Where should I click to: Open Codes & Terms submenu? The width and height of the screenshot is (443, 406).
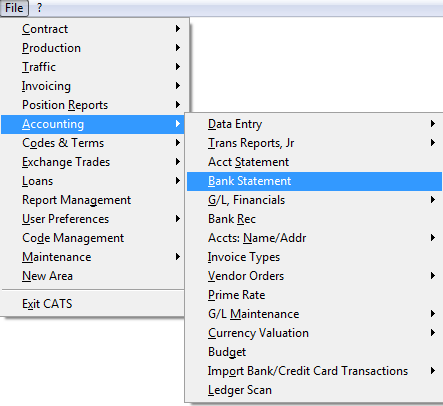(x=93, y=143)
